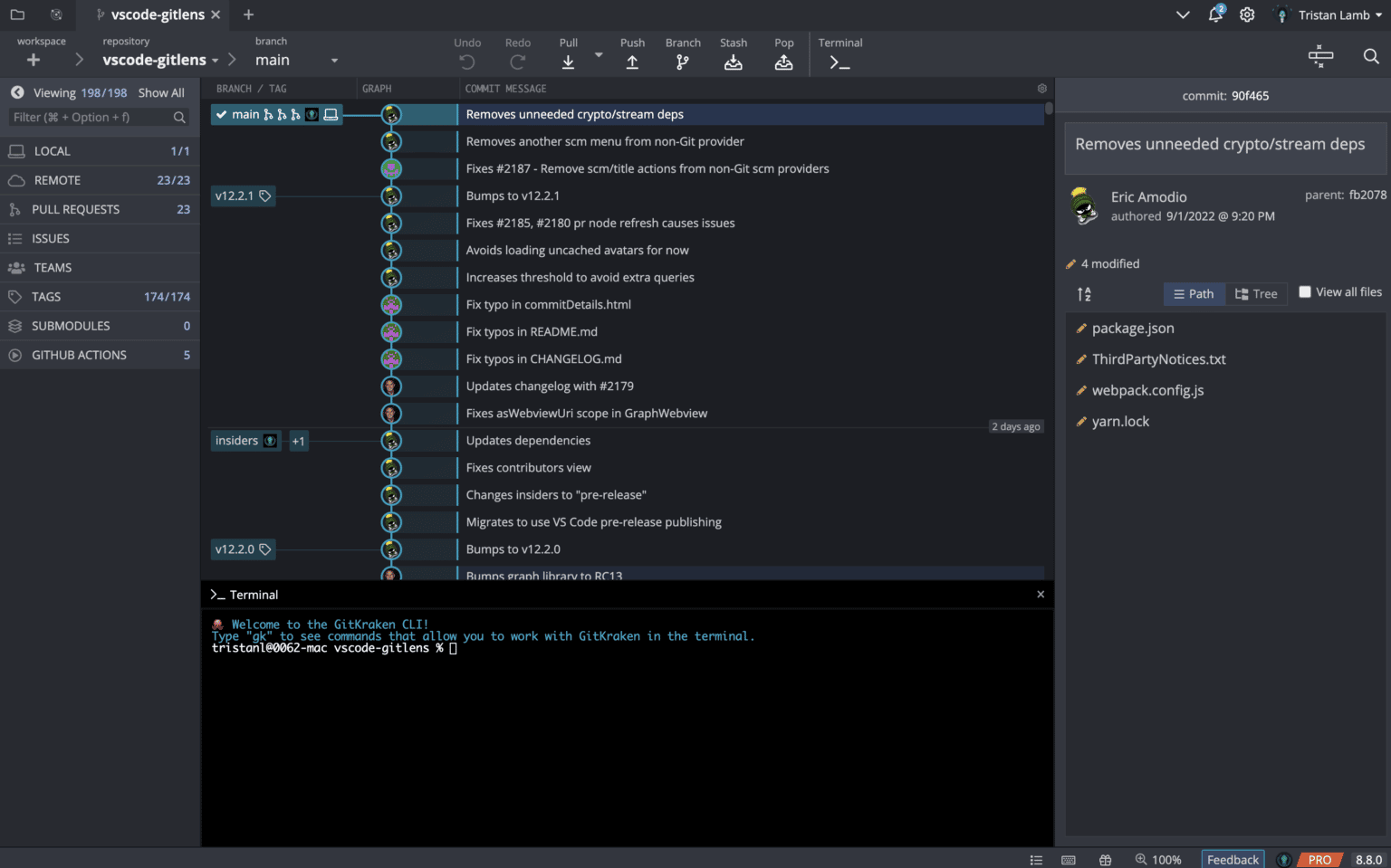Image resolution: width=1391 pixels, height=868 pixels.
Task: Open the Pull options dropdown arrow
Action: (x=598, y=55)
